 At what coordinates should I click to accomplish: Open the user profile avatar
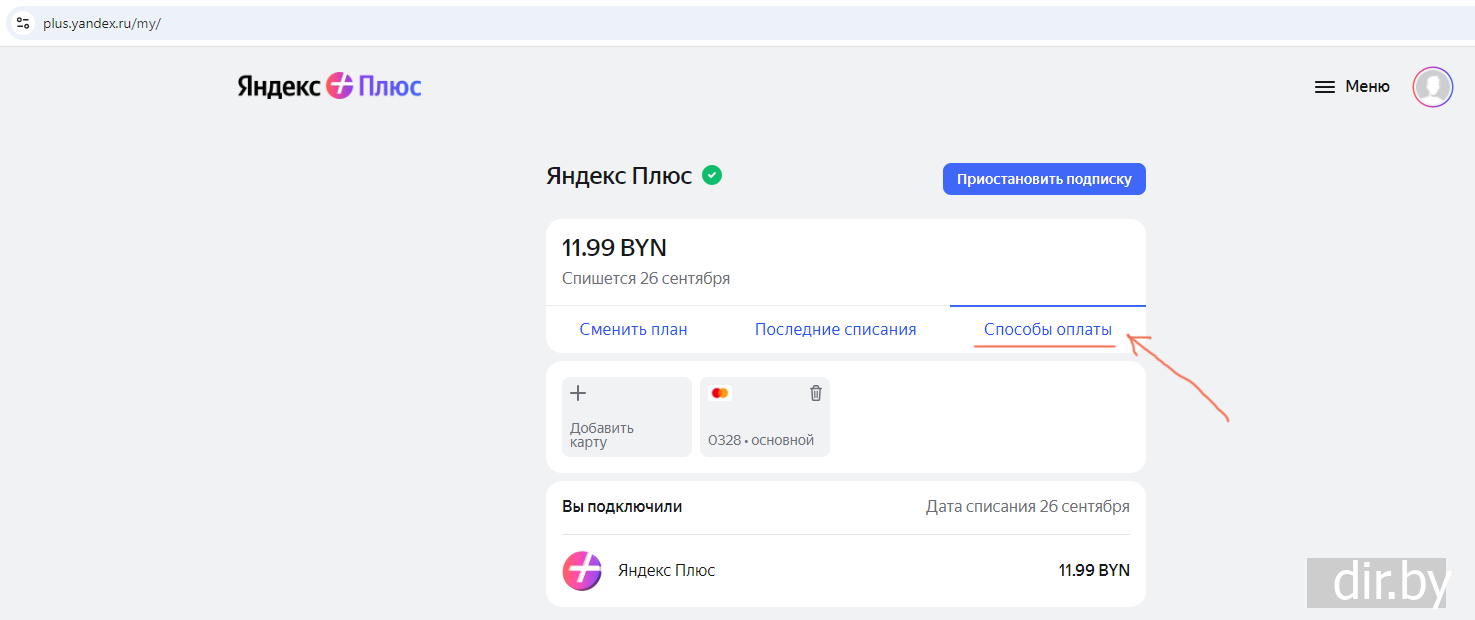point(1432,87)
